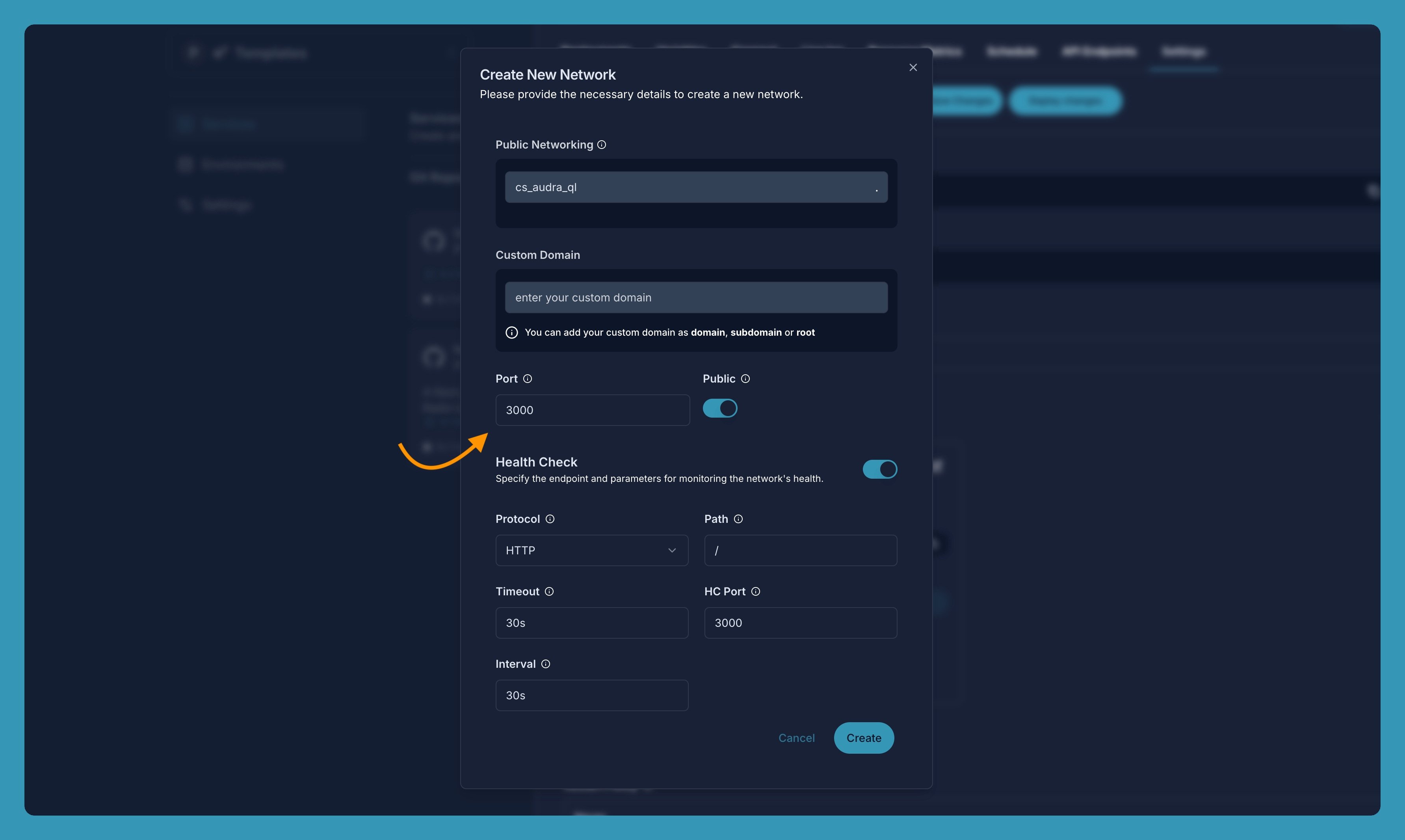Viewport: 1405px width, 840px height.
Task: Click the Protocol info icon
Action: click(x=550, y=519)
